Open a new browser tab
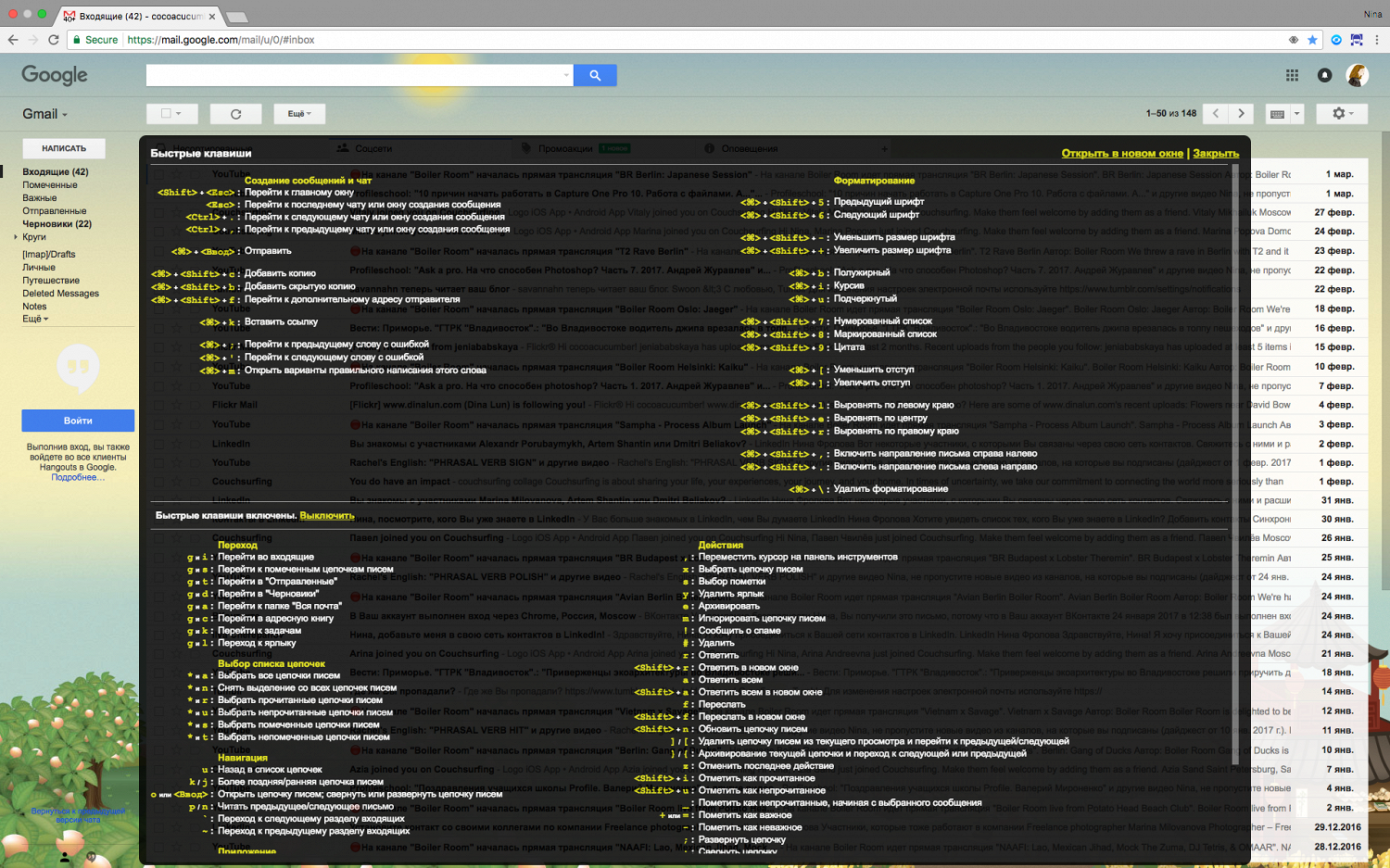The image size is (1390, 868). [237, 17]
